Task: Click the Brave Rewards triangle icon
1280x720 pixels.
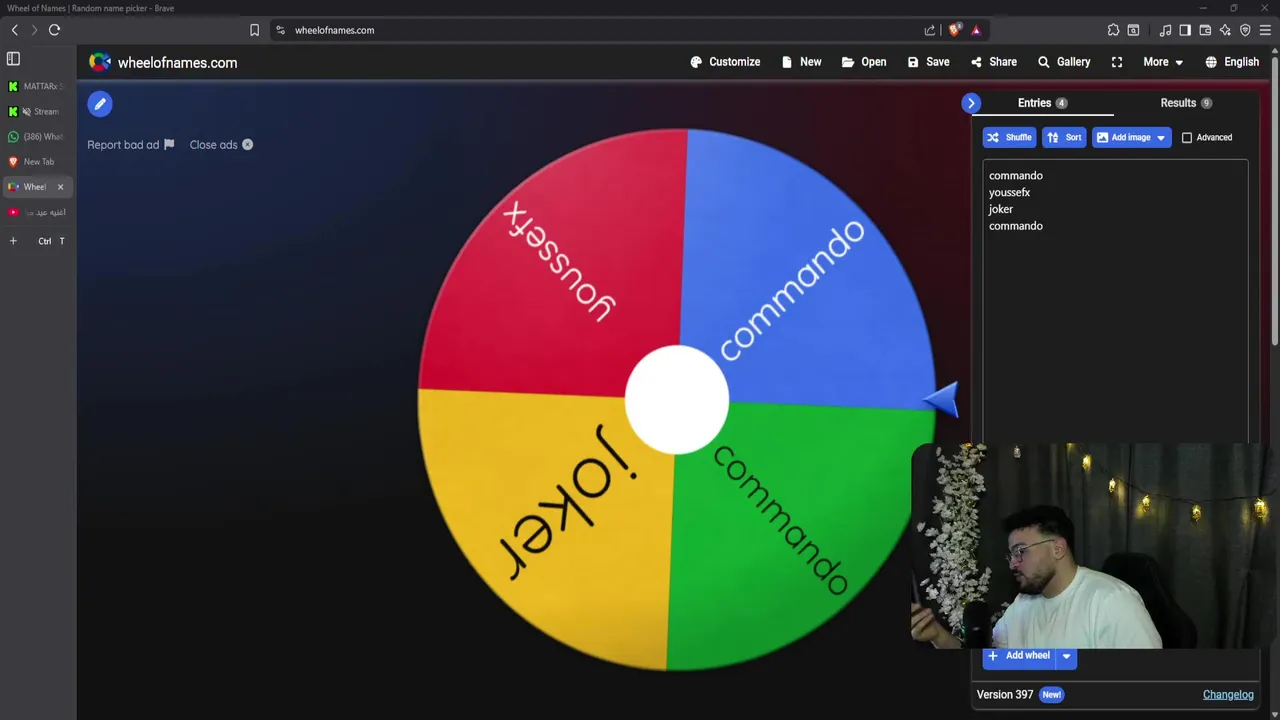Action: click(x=976, y=30)
